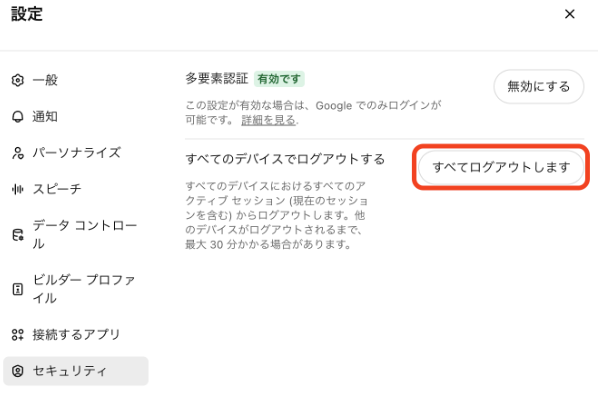The height and width of the screenshot is (394, 598).
Task: Click the waveform icon for スピーチ
Action: pyautogui.click(x=18, y=189)
